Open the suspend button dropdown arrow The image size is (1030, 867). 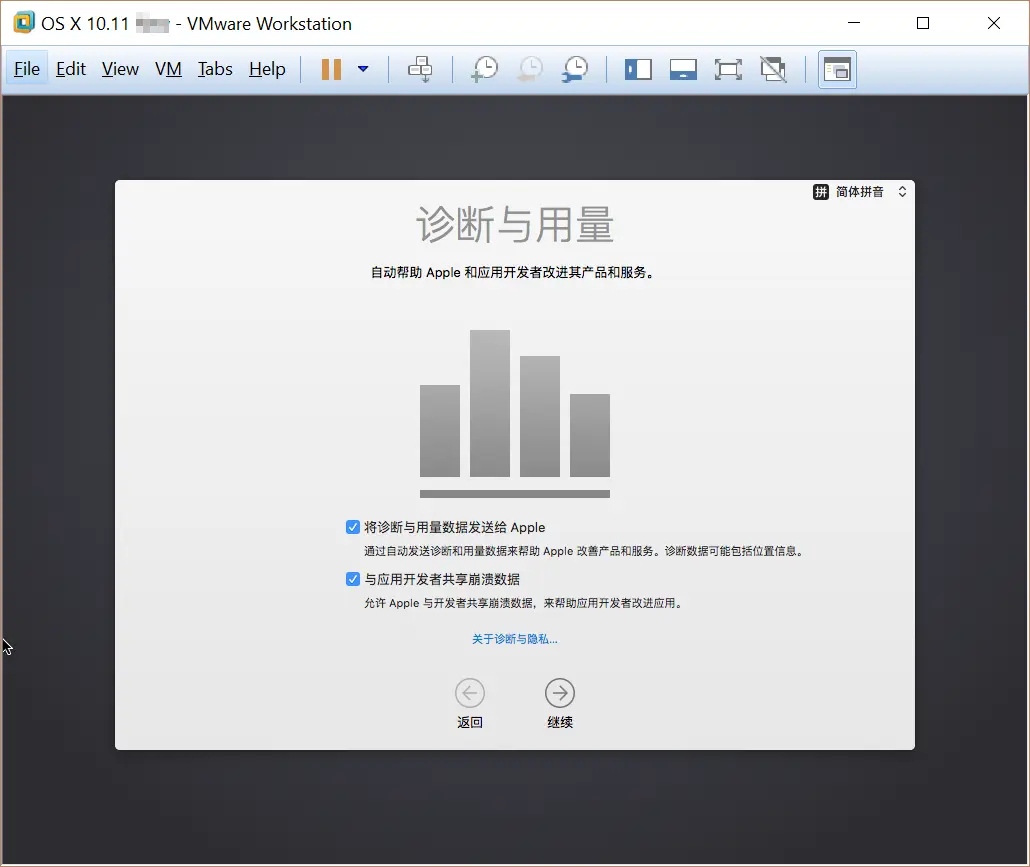pyautogui.click(x=363, y=69)
